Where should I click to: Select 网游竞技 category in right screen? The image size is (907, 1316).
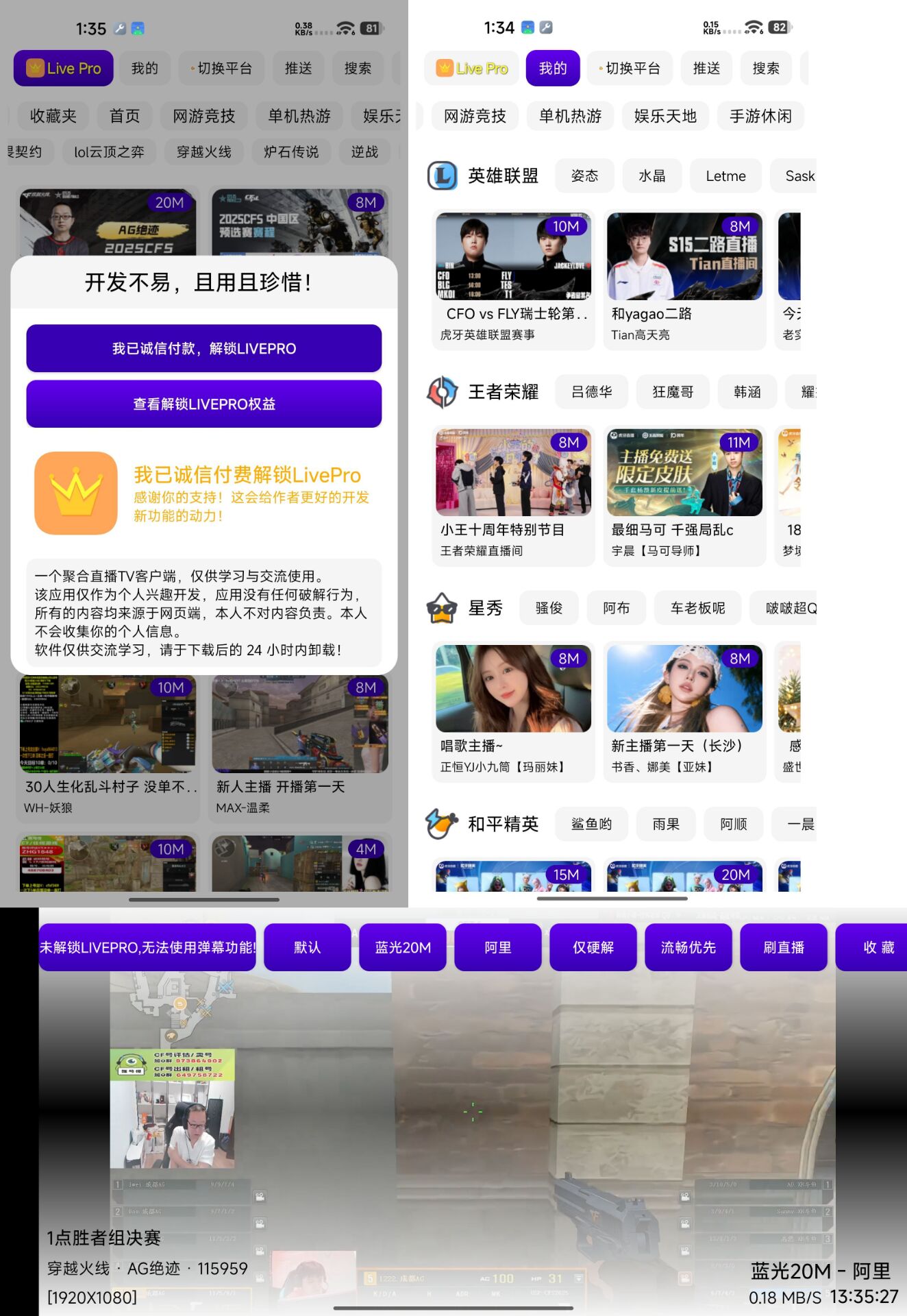[x=475, y=116]
